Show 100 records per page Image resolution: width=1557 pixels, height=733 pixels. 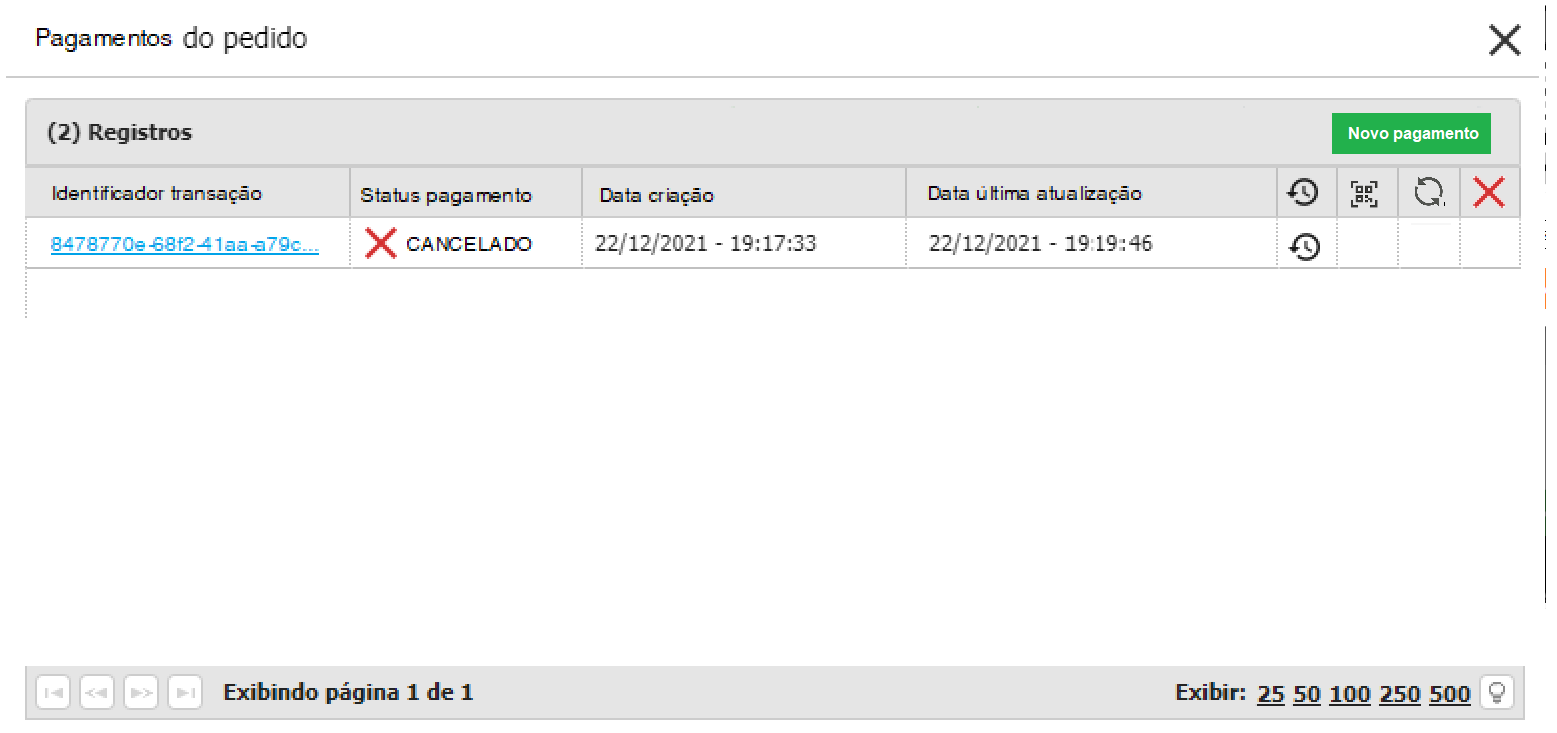tap(1350, 693)
